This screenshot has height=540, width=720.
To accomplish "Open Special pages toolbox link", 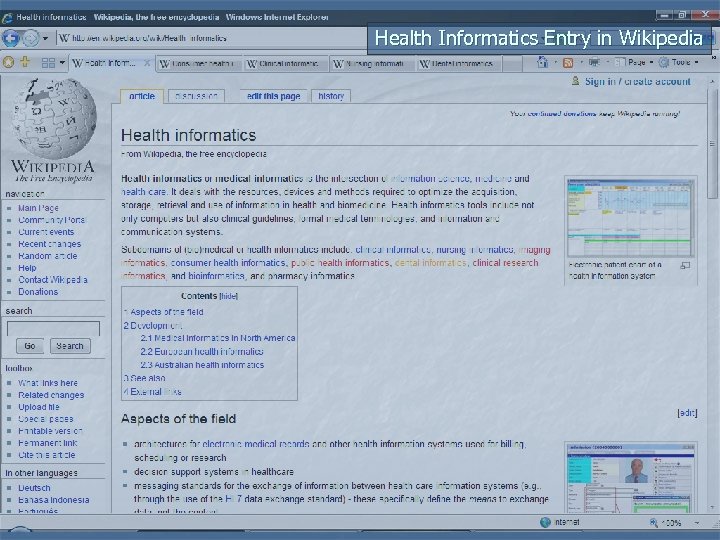I will [x=45, y=419].
